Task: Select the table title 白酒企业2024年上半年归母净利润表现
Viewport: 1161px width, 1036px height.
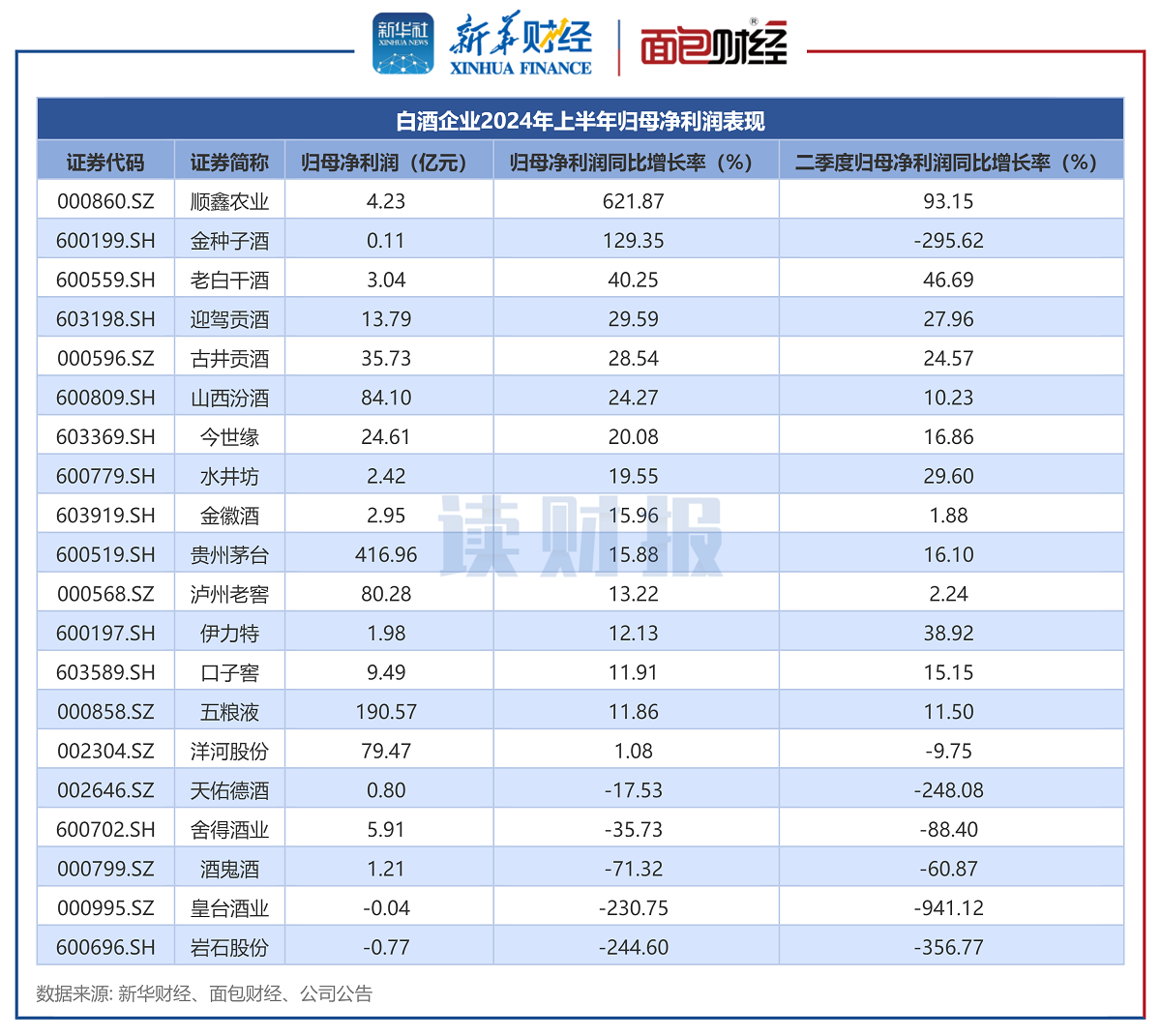Action: coord(580,121)
